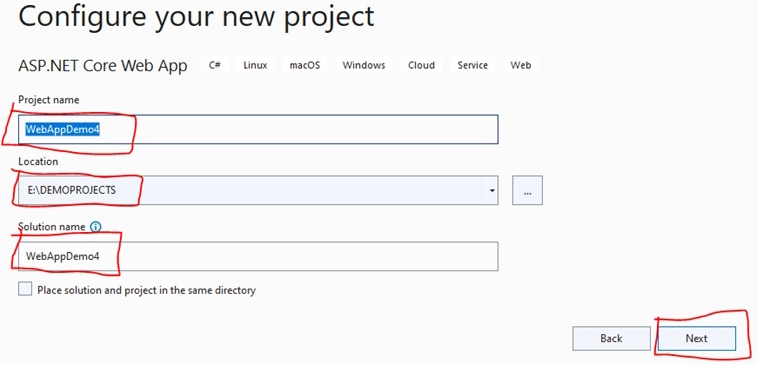This screenshot has width=758, height=365.
Task: Click the Project name label
Action: 48,100
